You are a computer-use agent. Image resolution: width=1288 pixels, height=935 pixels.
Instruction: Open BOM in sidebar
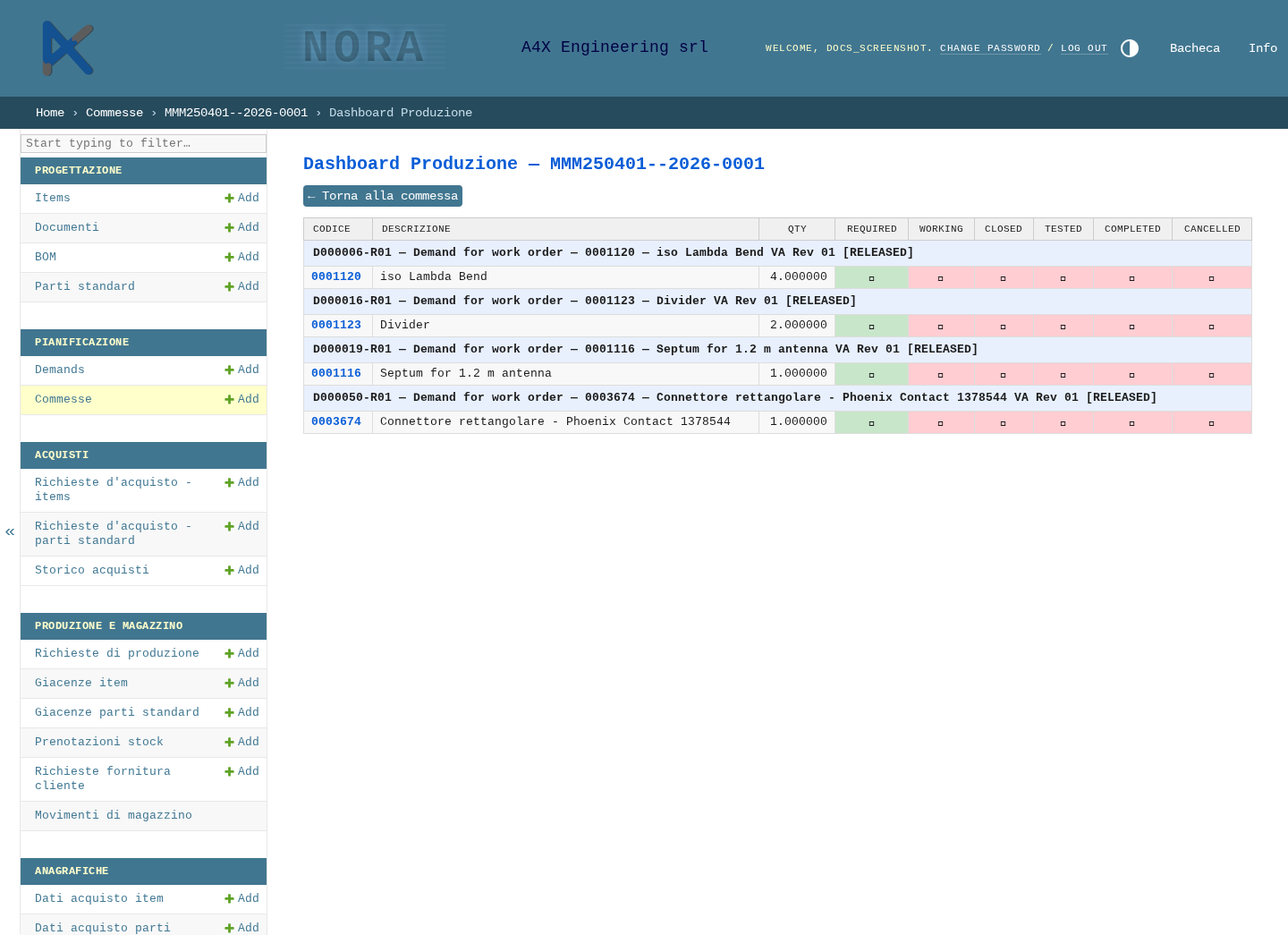(x=46, y=257)
